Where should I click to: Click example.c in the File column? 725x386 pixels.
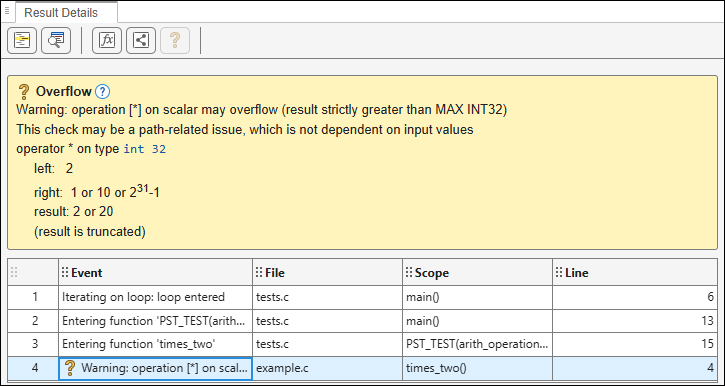[x=327, y=368]
